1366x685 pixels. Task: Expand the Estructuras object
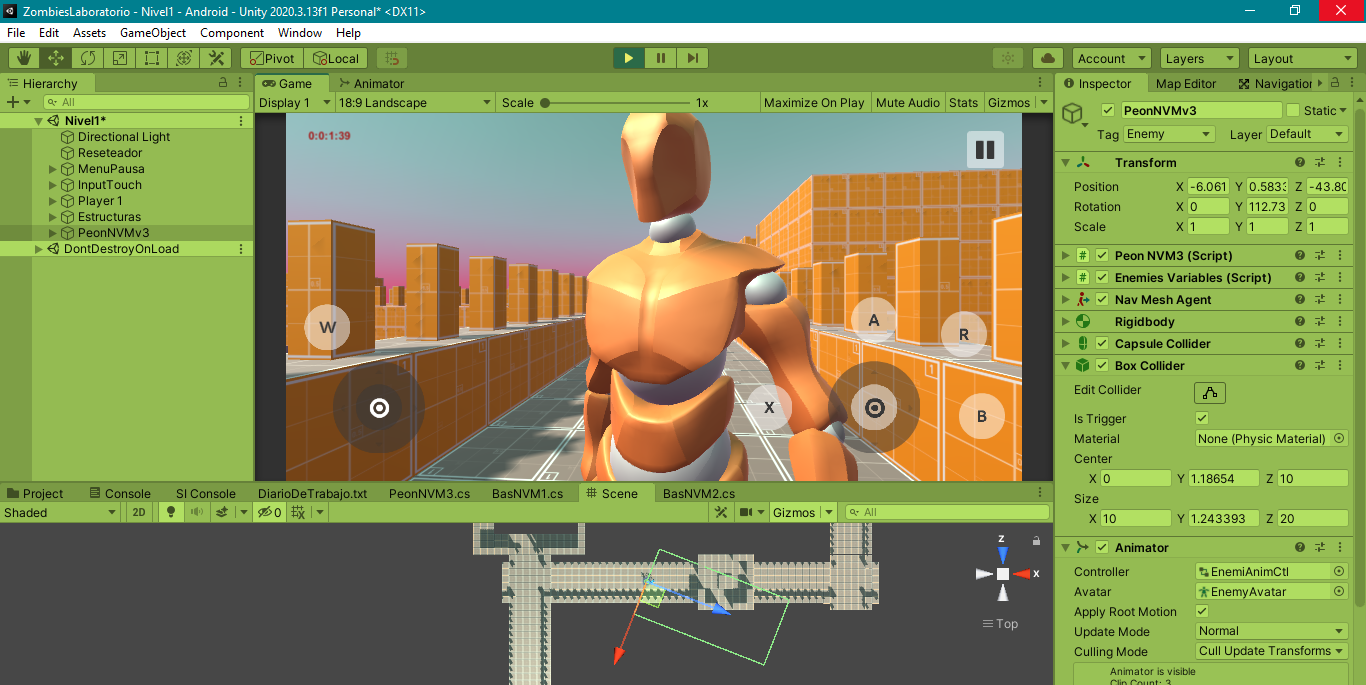pyautogui.click(x=53, y=217)
